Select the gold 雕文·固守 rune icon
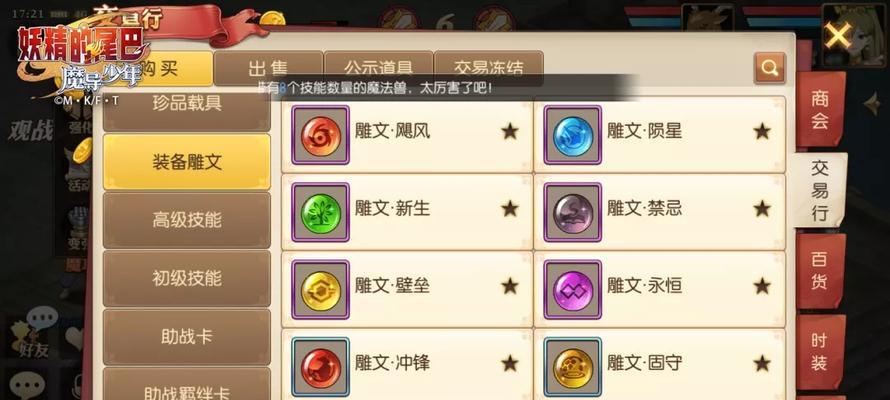 click(x=573, y=367)
